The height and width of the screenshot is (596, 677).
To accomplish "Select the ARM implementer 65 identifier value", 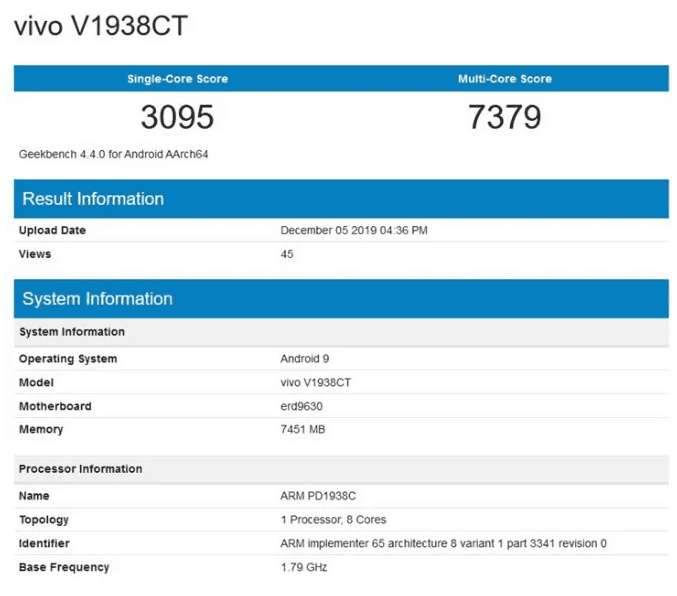I will pos(443,543).
